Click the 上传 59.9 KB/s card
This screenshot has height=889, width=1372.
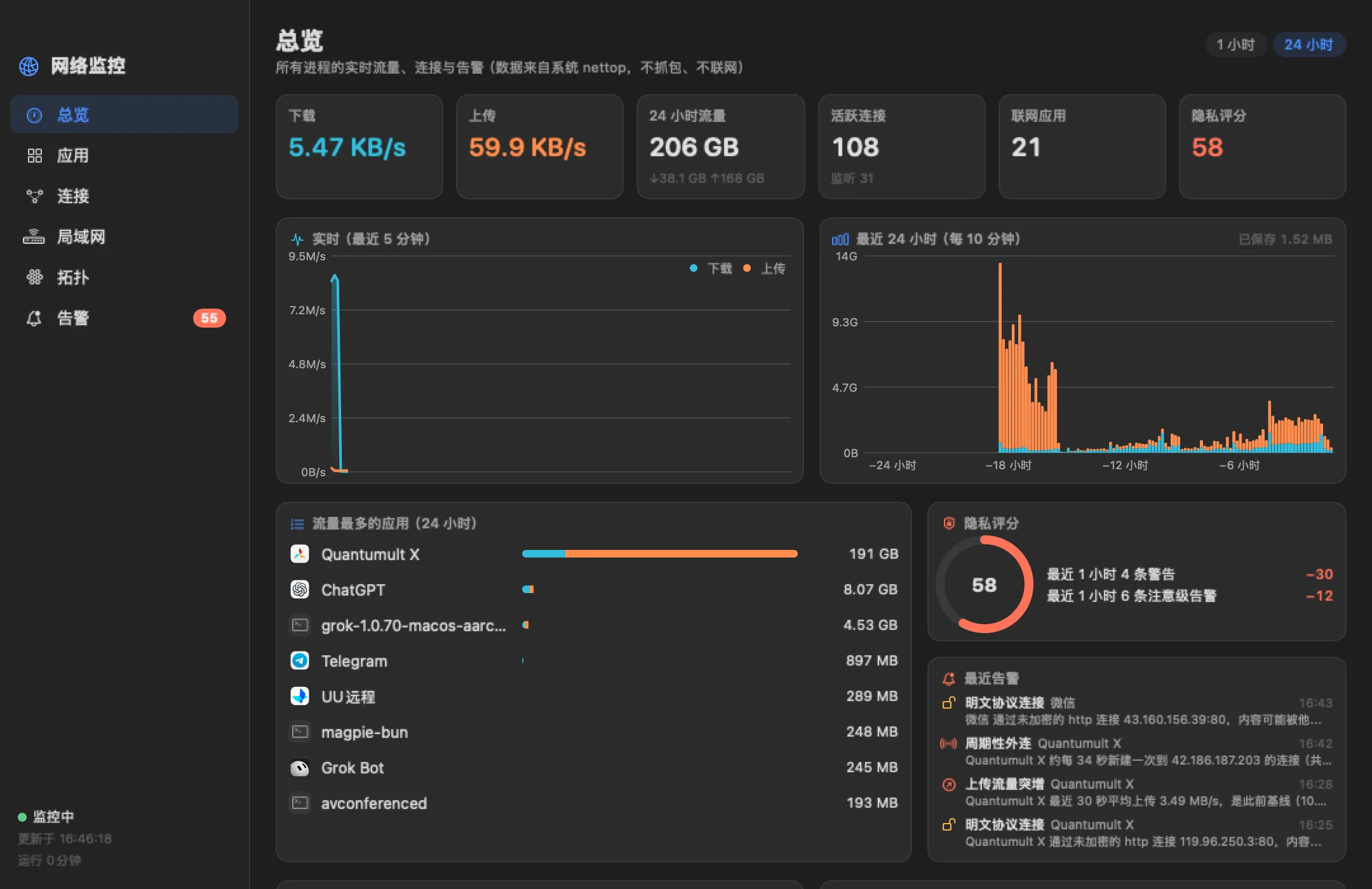tap(539, 147)
